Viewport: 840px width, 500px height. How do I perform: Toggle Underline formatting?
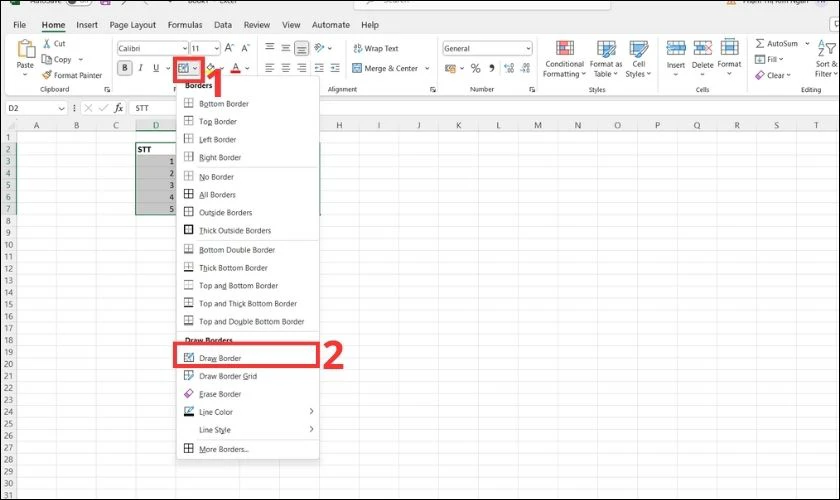pos(156,68)
